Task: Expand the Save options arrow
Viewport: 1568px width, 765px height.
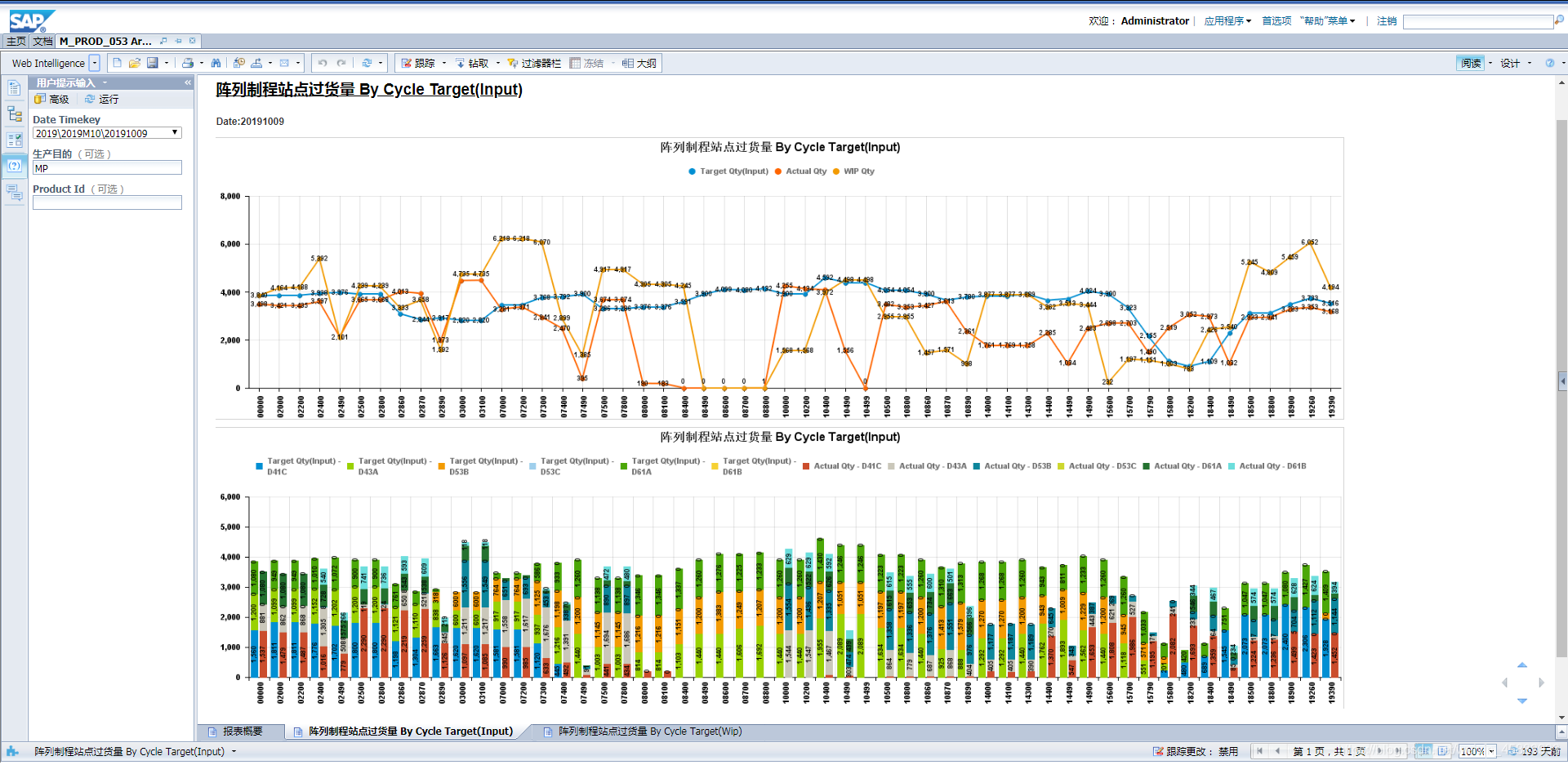Action: click(x=167, y=63)
